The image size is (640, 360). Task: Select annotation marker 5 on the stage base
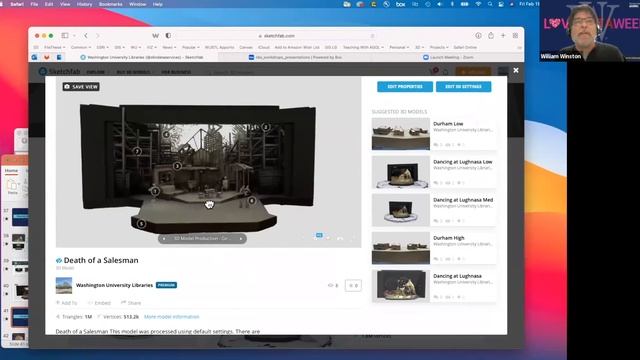click(x=141, y=223)
